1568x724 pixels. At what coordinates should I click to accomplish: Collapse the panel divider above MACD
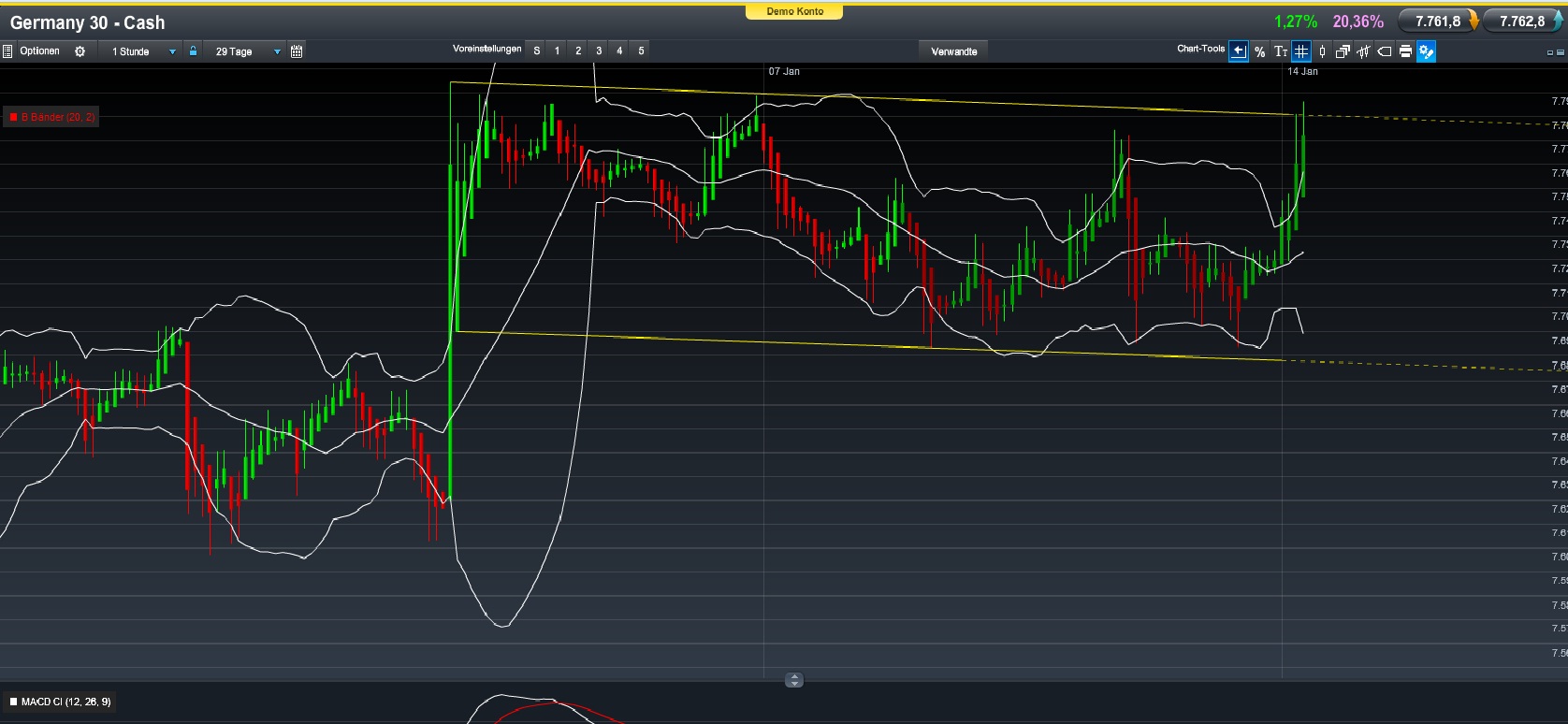pos(794,680)
